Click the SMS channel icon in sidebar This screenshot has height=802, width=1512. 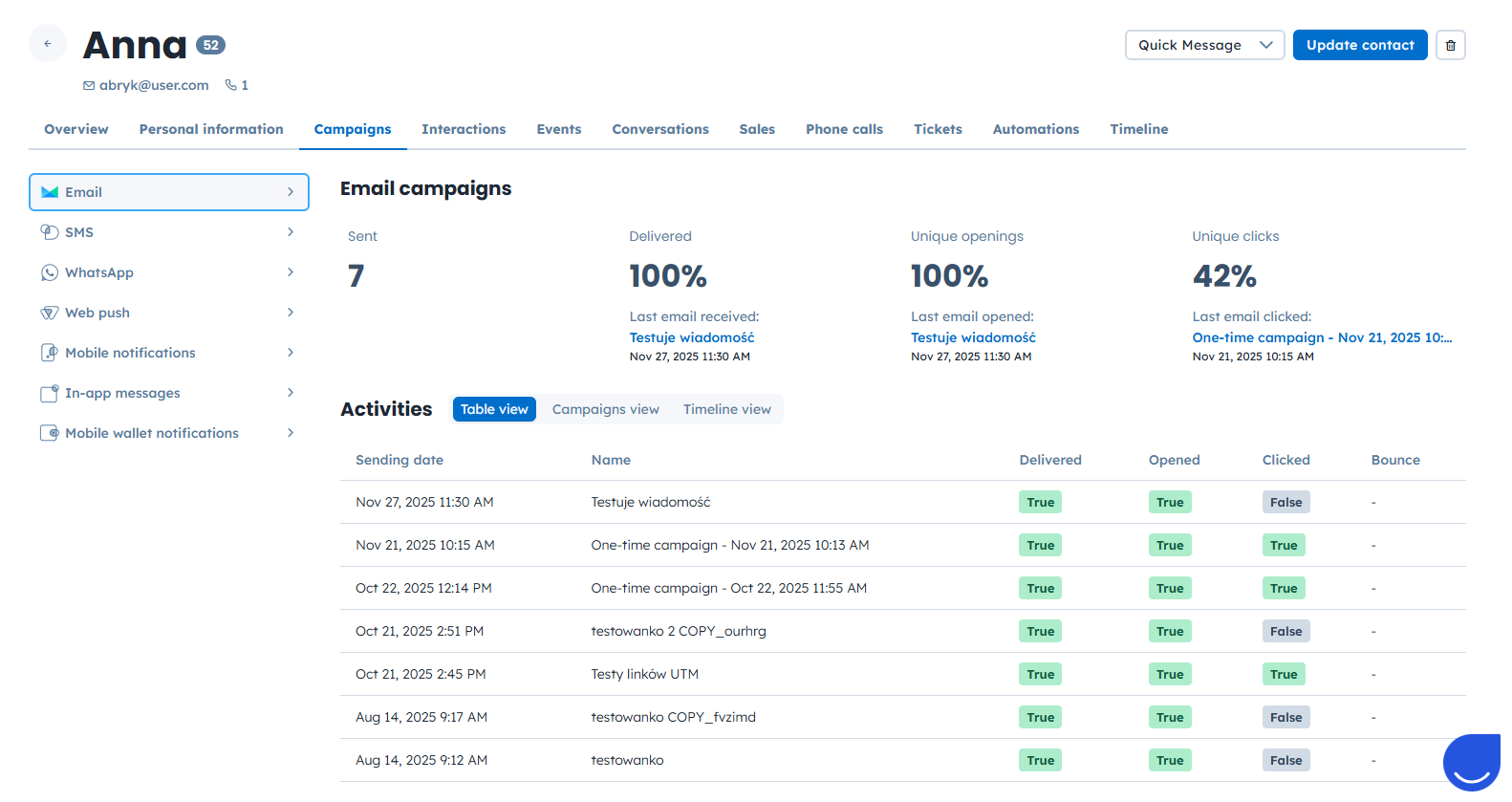[50, 232]
